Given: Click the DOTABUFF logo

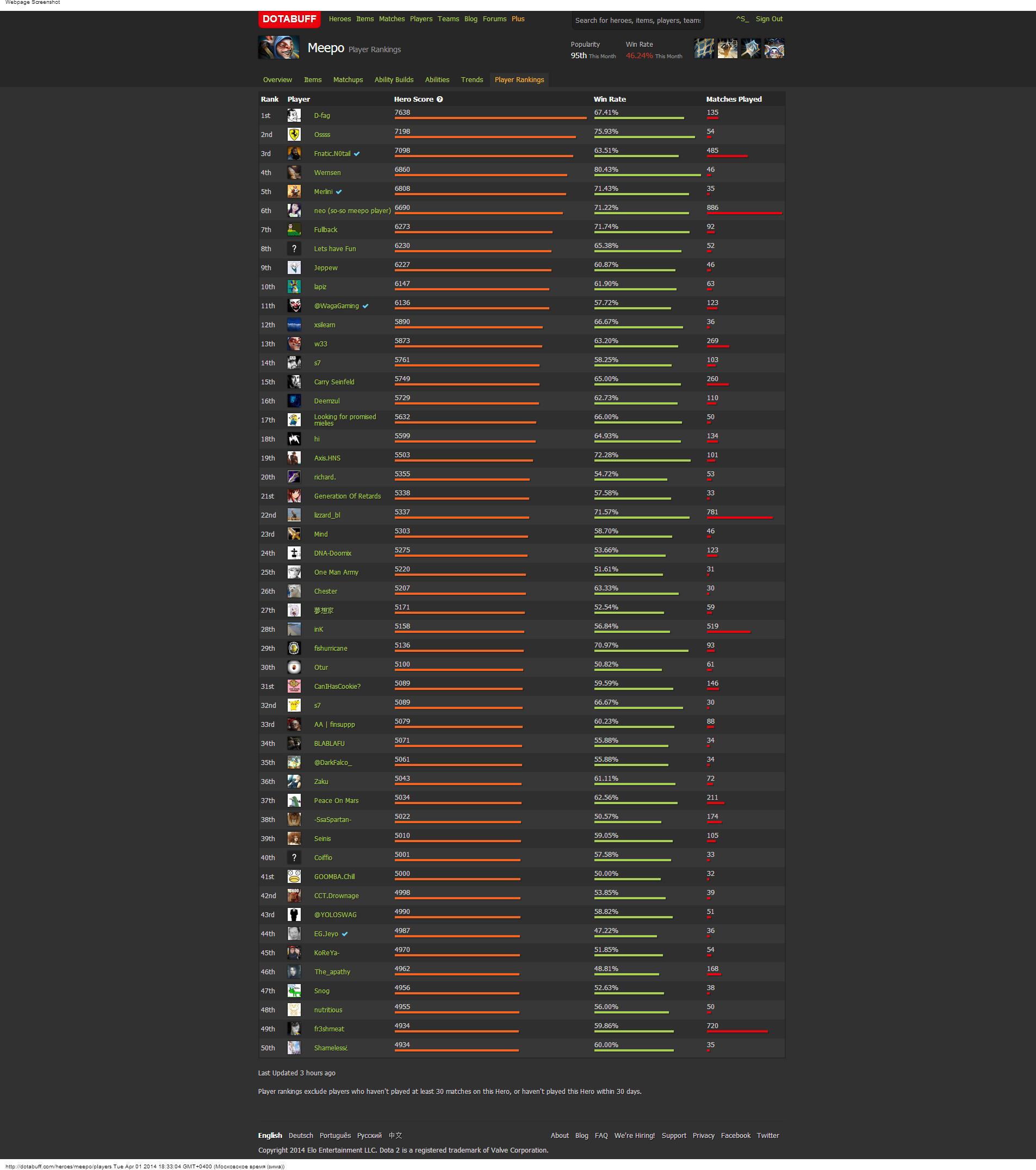Looking at the screenshot, I should click(289, 20).
